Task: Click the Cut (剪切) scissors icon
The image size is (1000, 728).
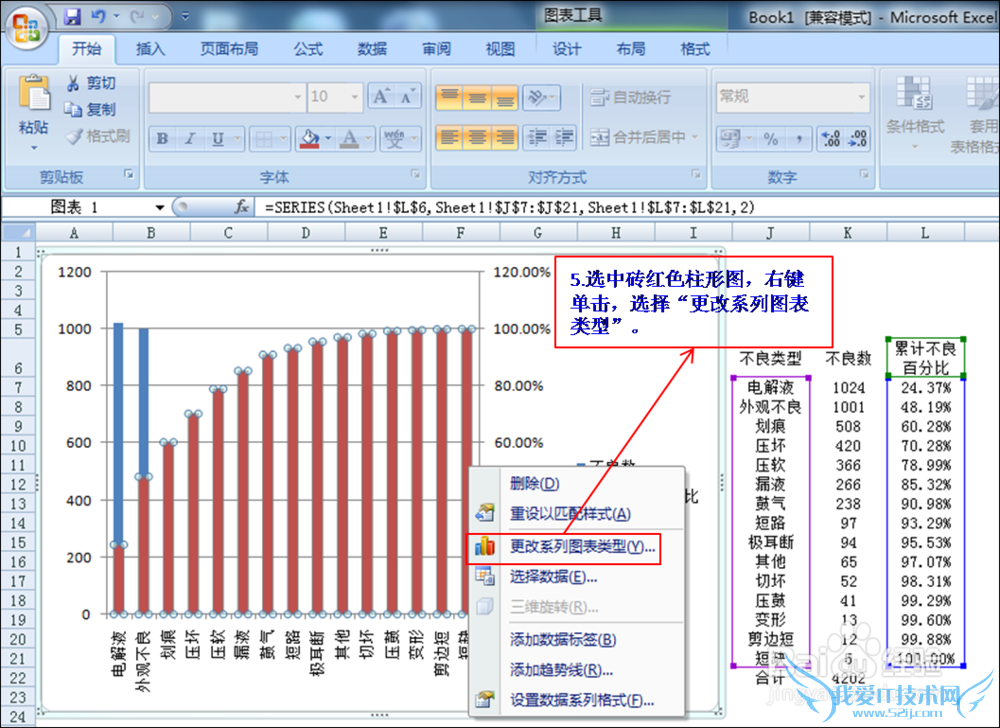Action: pos(73,84)
